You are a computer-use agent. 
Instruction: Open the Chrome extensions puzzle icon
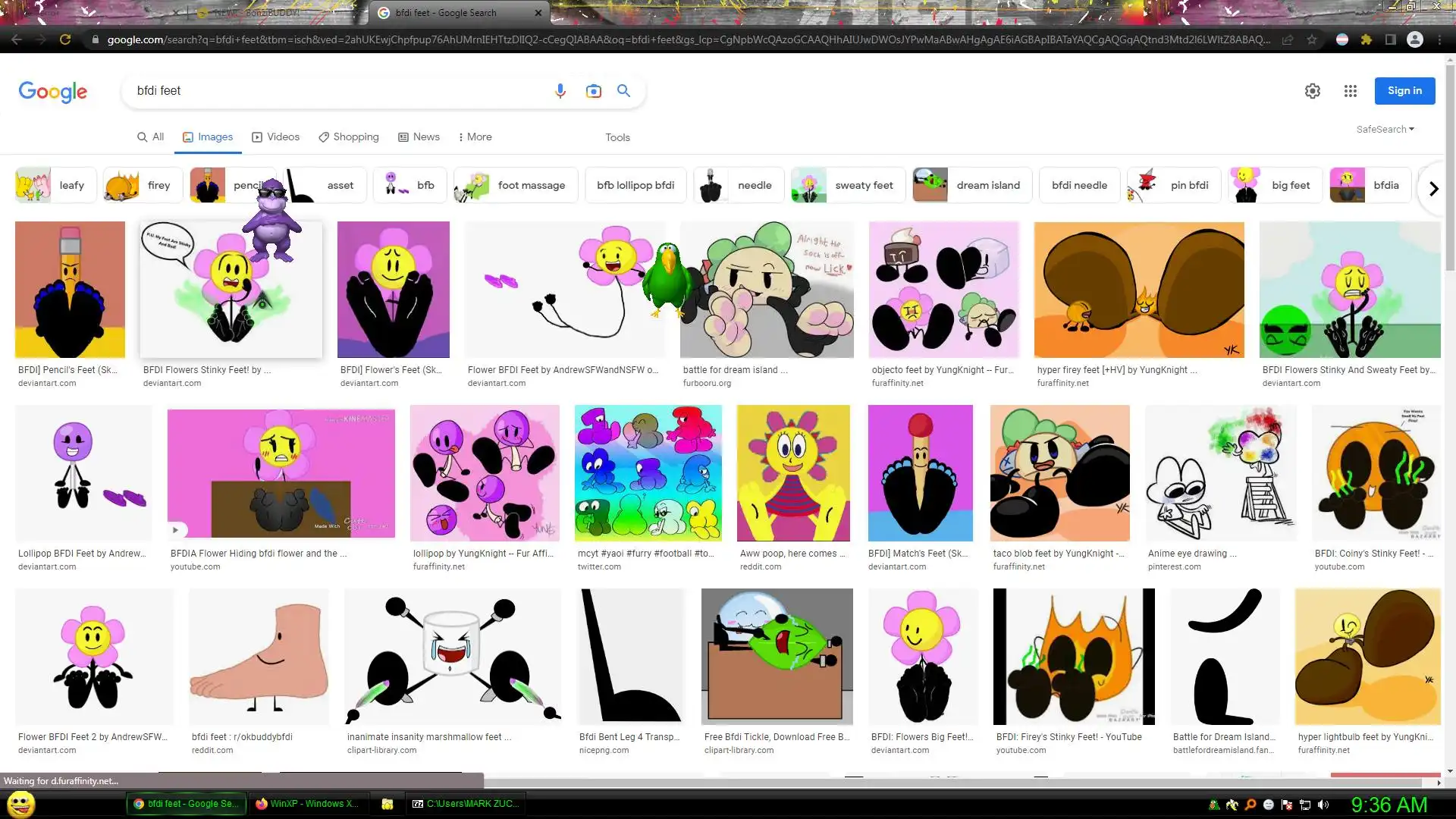tap(1366, 39)
